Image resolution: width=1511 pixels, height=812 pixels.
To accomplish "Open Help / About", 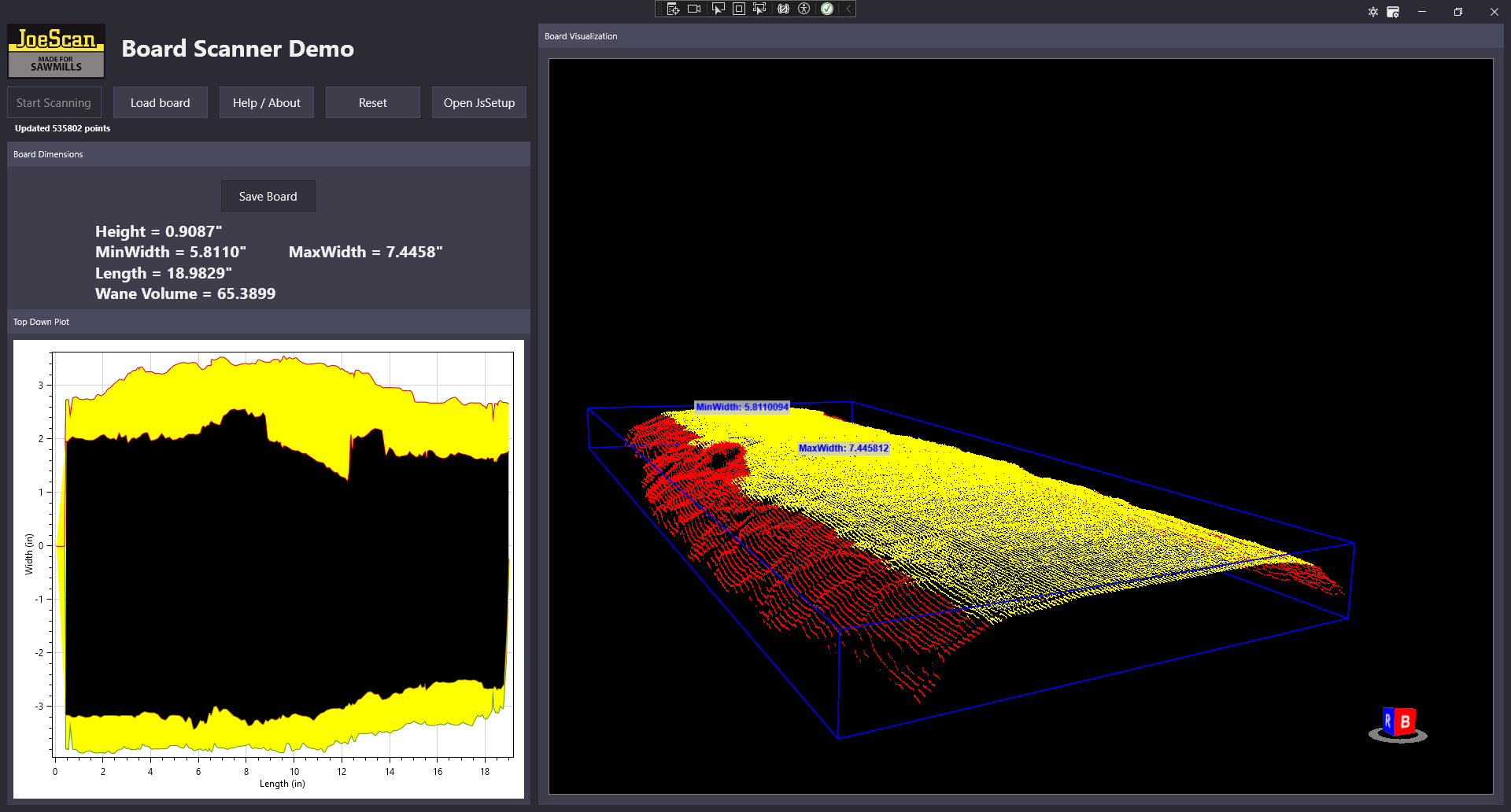I will pyautogui.click(x=266, y=103).
